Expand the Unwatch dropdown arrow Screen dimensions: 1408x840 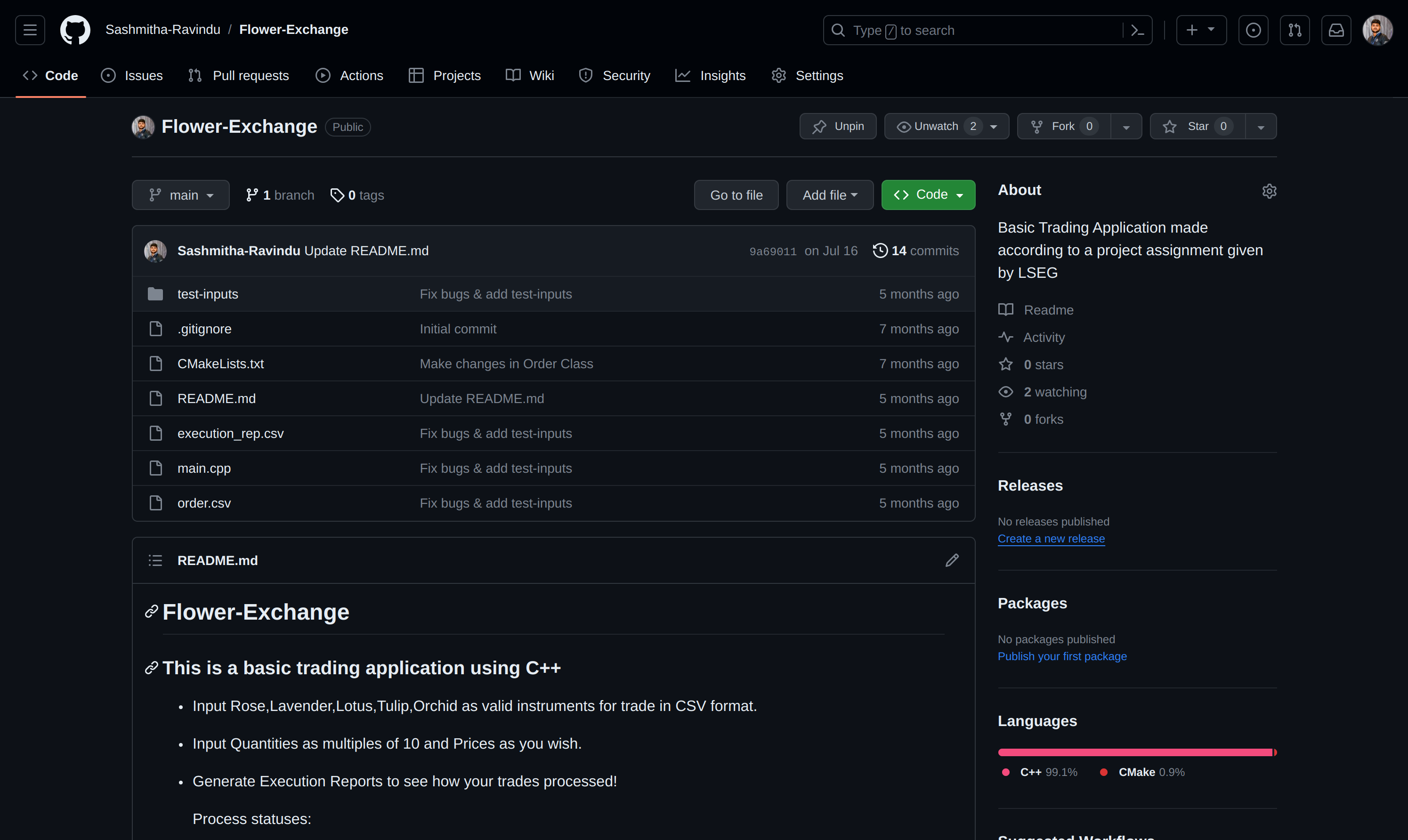pyautogui.click(x=994, y=126)
